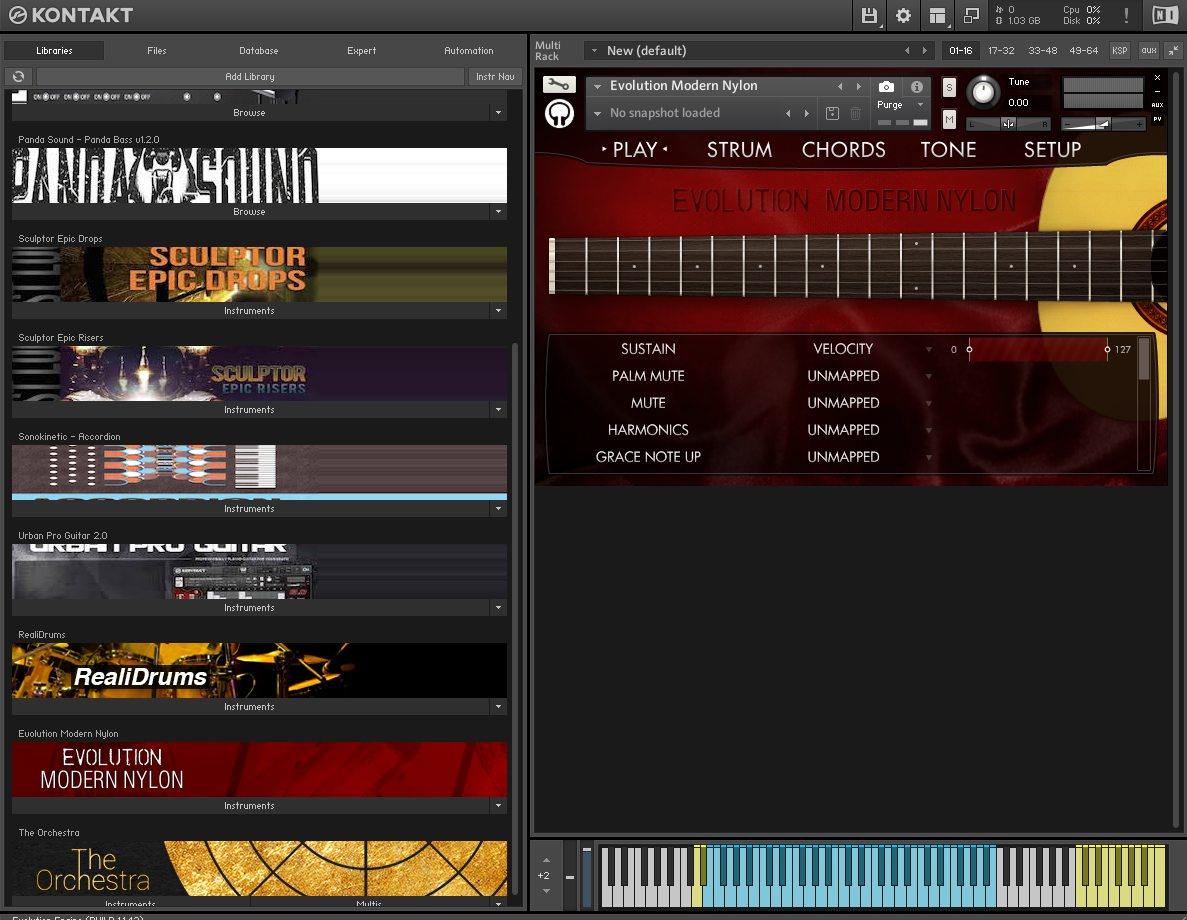The height and width of the screenshot is (920, 1187).
Task: Browse Panda Bass library
Action: click(249, 212)
